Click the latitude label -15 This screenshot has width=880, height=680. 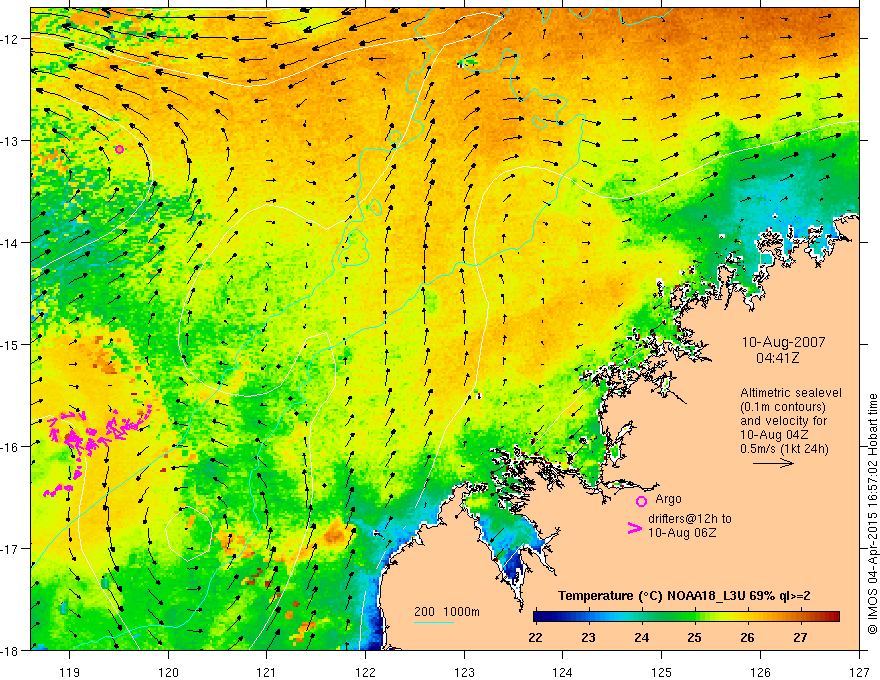[x=9, y=344]
